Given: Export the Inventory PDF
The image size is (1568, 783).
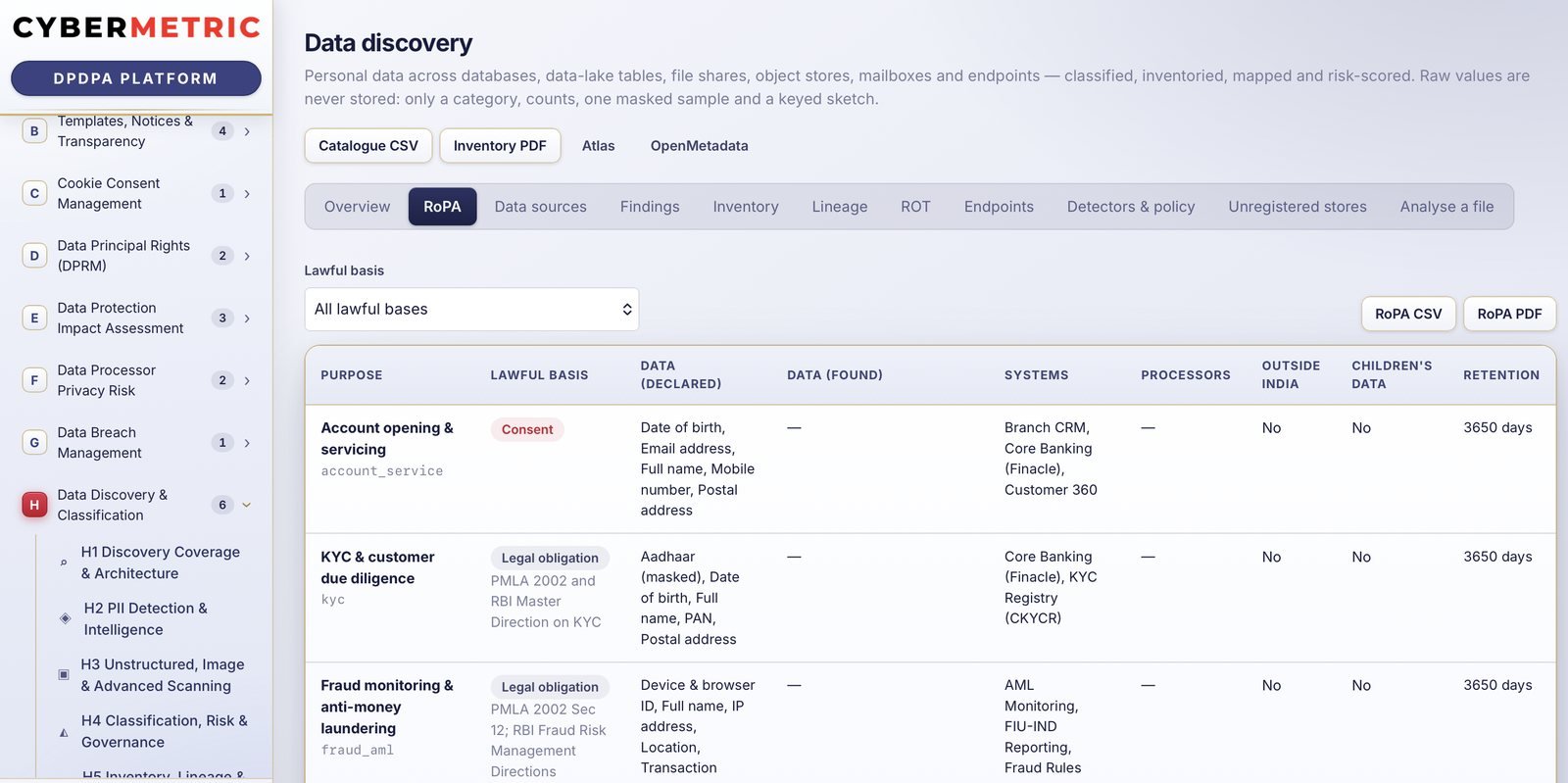Looking at the screenshot, I should [x=500, y=146].
